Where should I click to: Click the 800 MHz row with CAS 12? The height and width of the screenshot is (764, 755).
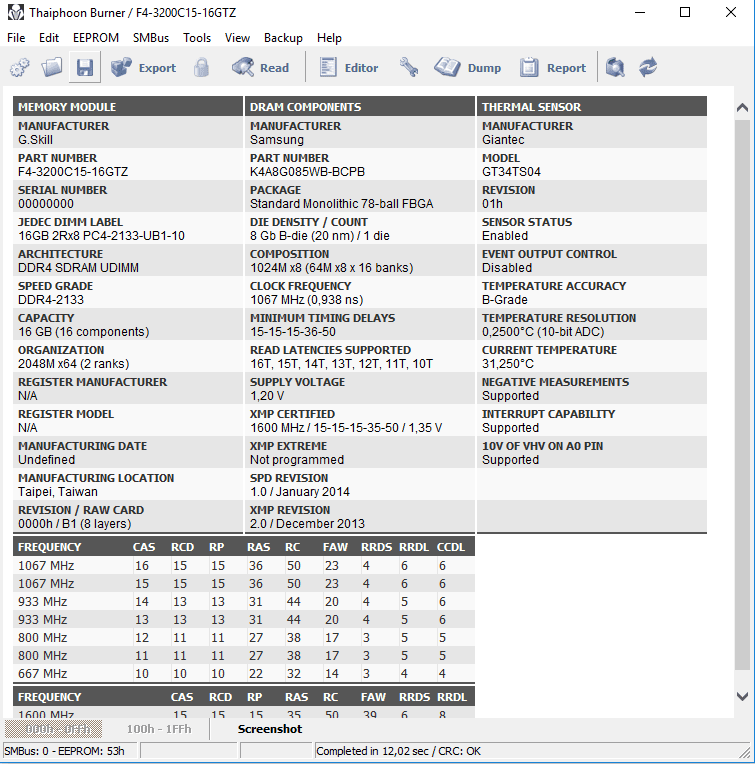(244, 638)
